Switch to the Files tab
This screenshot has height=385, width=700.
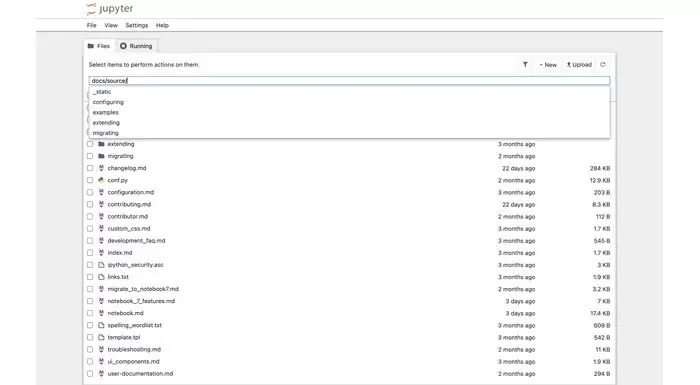pyautogui.click(x=99, y=46)
